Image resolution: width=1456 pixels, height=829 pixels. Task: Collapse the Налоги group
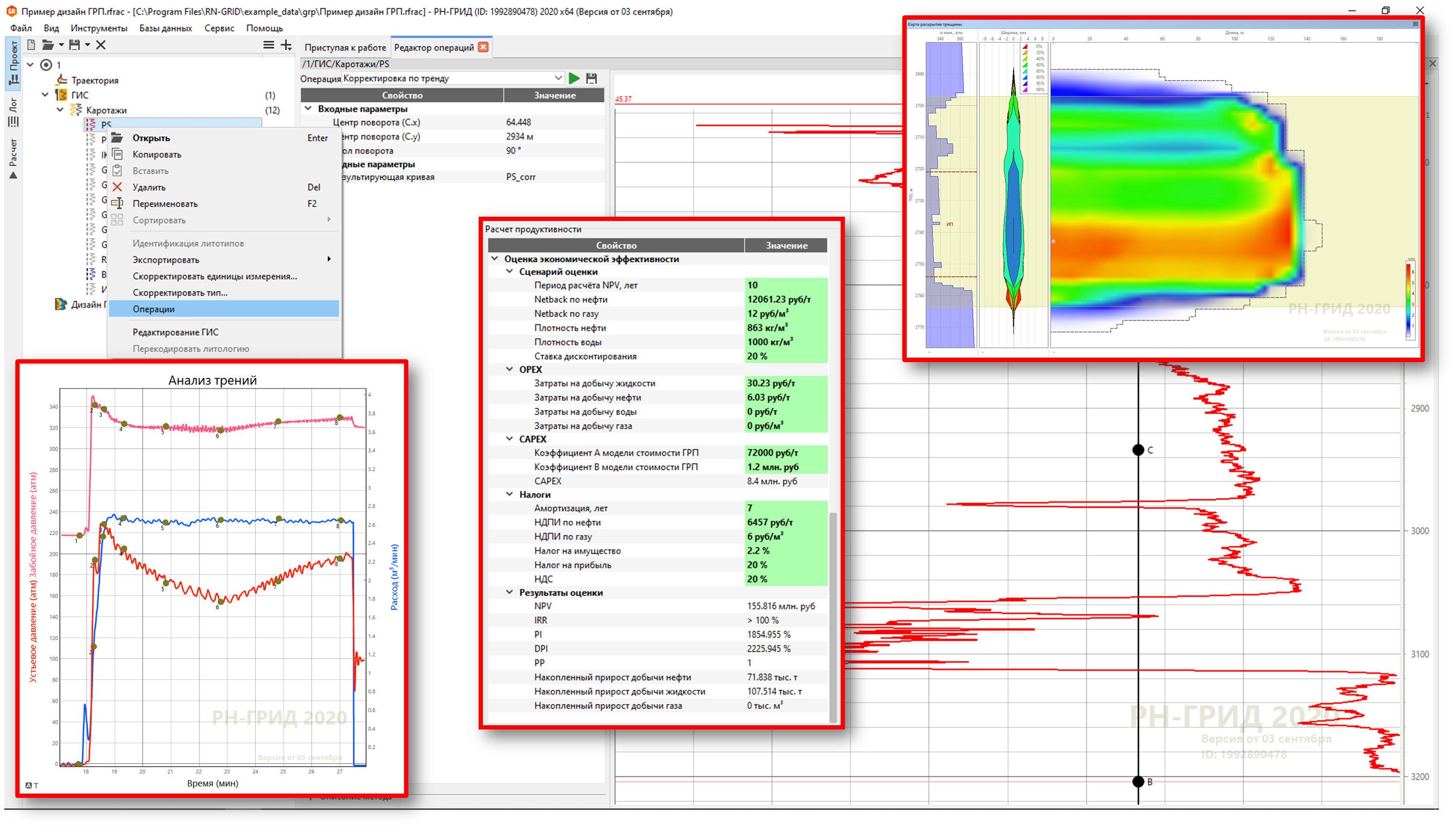click(x=510, y=494)
